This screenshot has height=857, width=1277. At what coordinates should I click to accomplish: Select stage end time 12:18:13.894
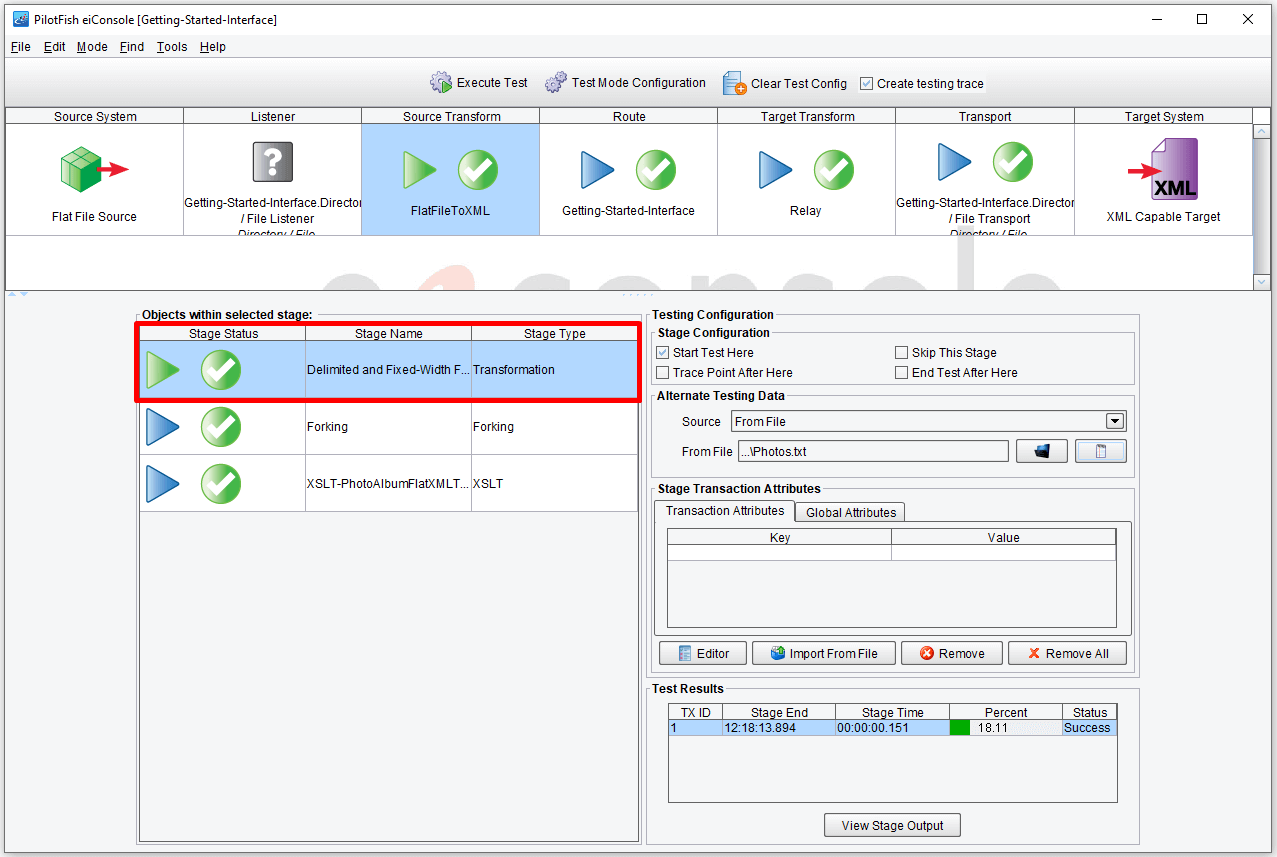(779, 728)
